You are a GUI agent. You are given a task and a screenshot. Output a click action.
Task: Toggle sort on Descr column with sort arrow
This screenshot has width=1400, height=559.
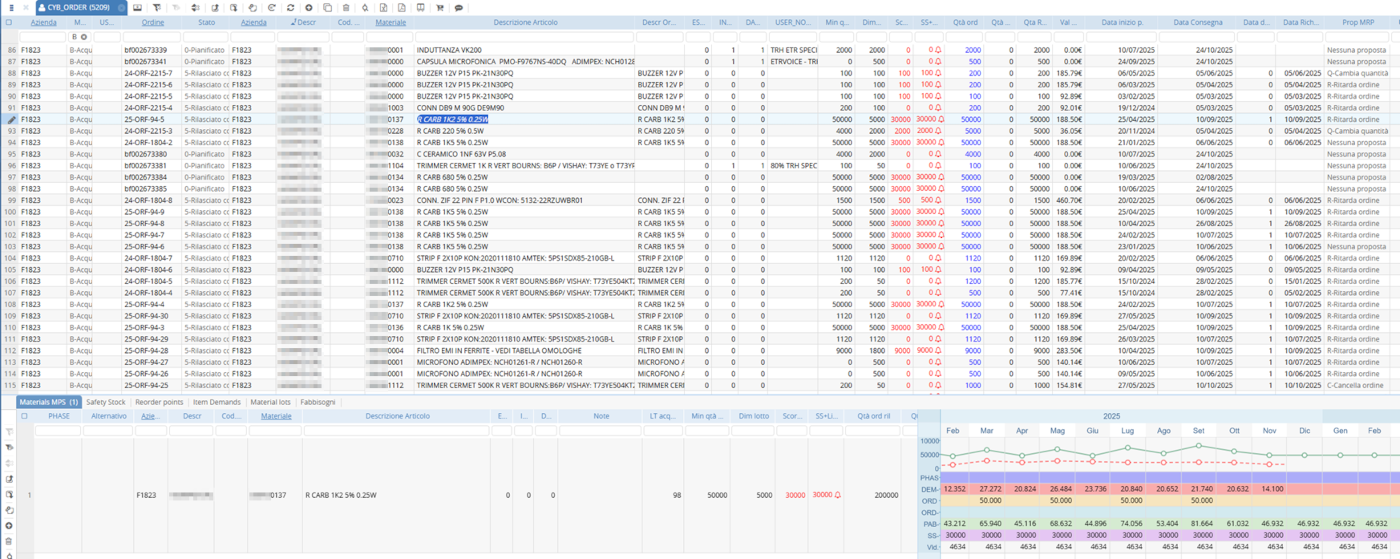tap(304, 22)
